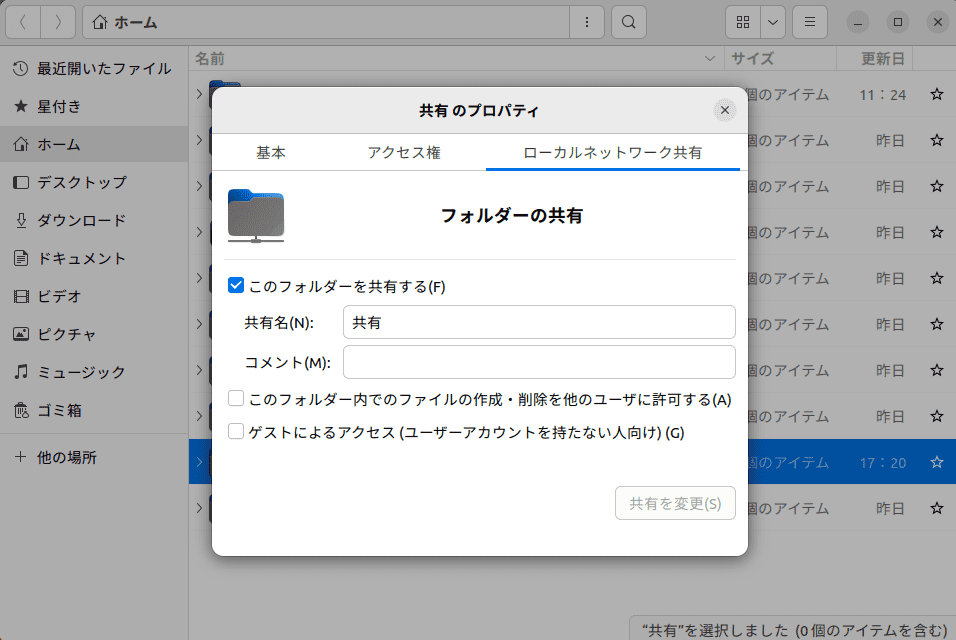Open the path bar three-dot menu
Image resolution: width=956 pixels, height=640 pixels.
(x=587, y=23)
